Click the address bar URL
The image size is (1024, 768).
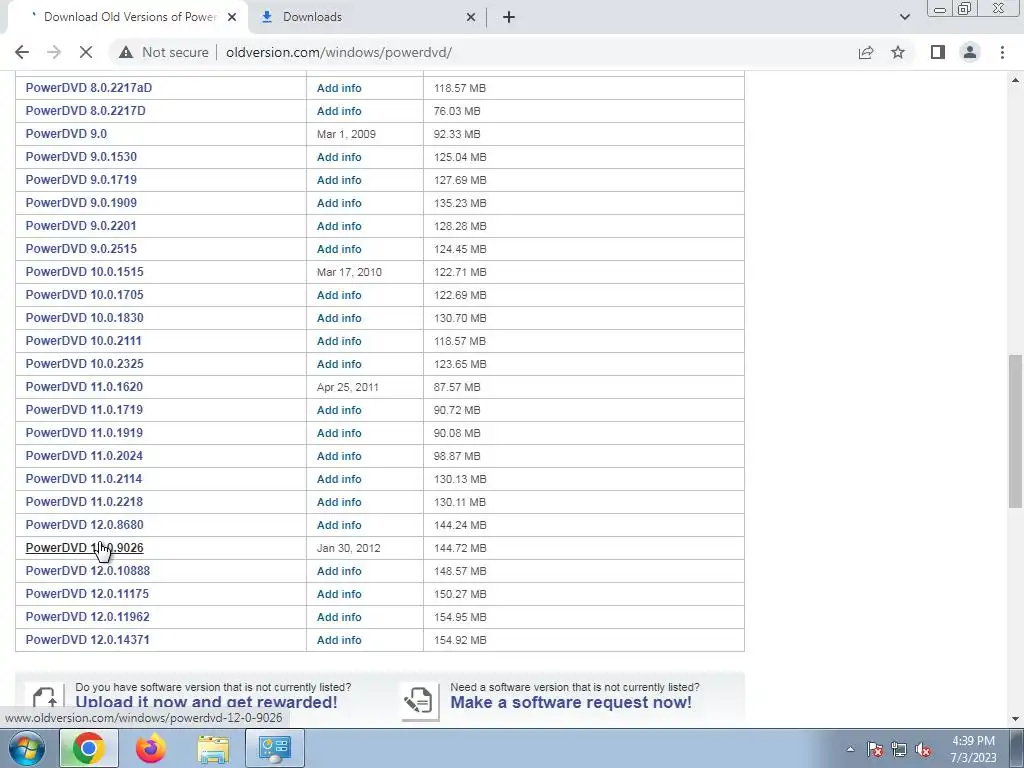pos(339,52)
